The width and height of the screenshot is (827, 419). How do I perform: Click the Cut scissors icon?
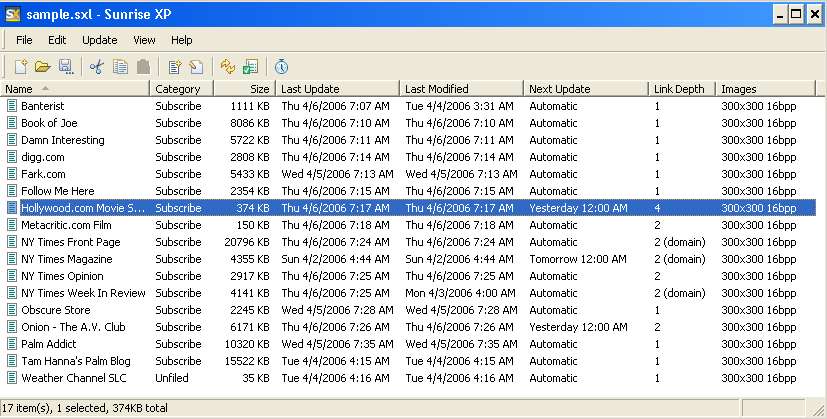point(97,66)
